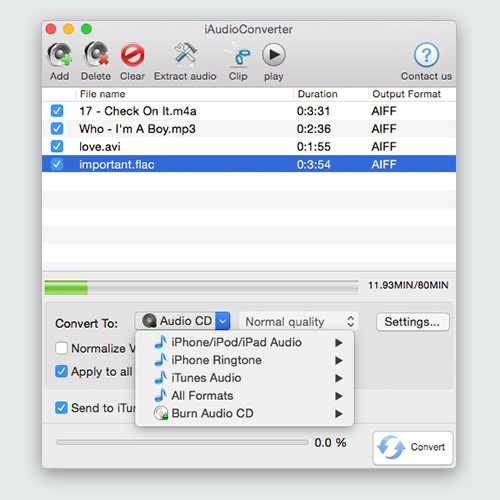Open the Normal quality dropdown

pos(299,322)
